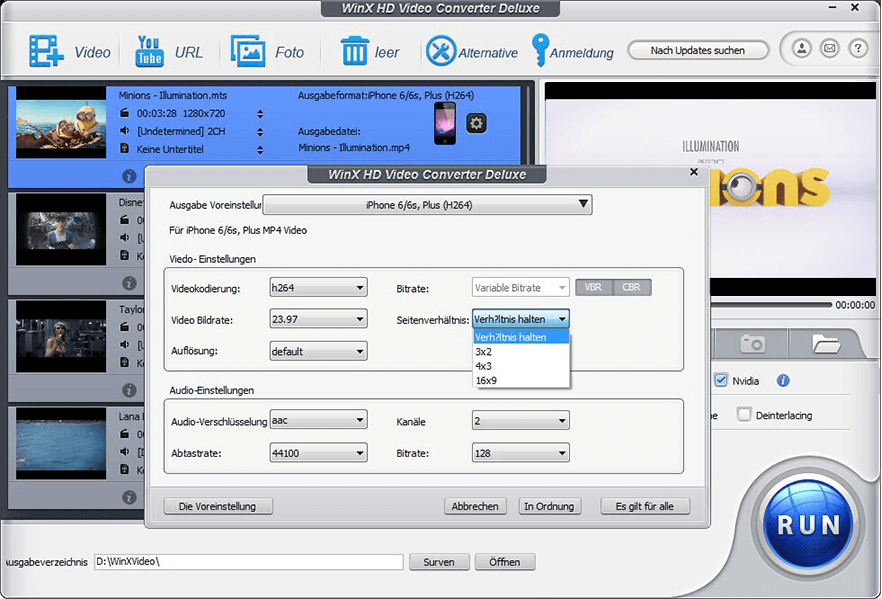Change the Minions subtitle stepper

[260, 150]
